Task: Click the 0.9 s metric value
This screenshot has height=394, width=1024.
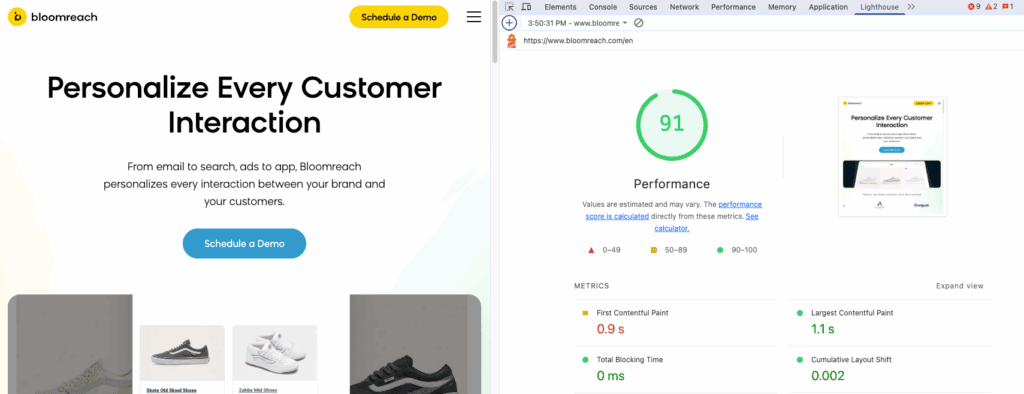Action: point(611,329)
